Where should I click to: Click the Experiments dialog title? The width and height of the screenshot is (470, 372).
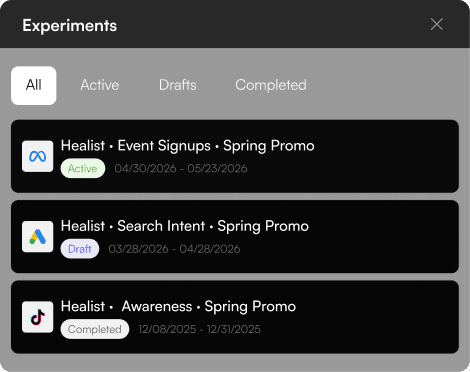click(x=70, y=26)
